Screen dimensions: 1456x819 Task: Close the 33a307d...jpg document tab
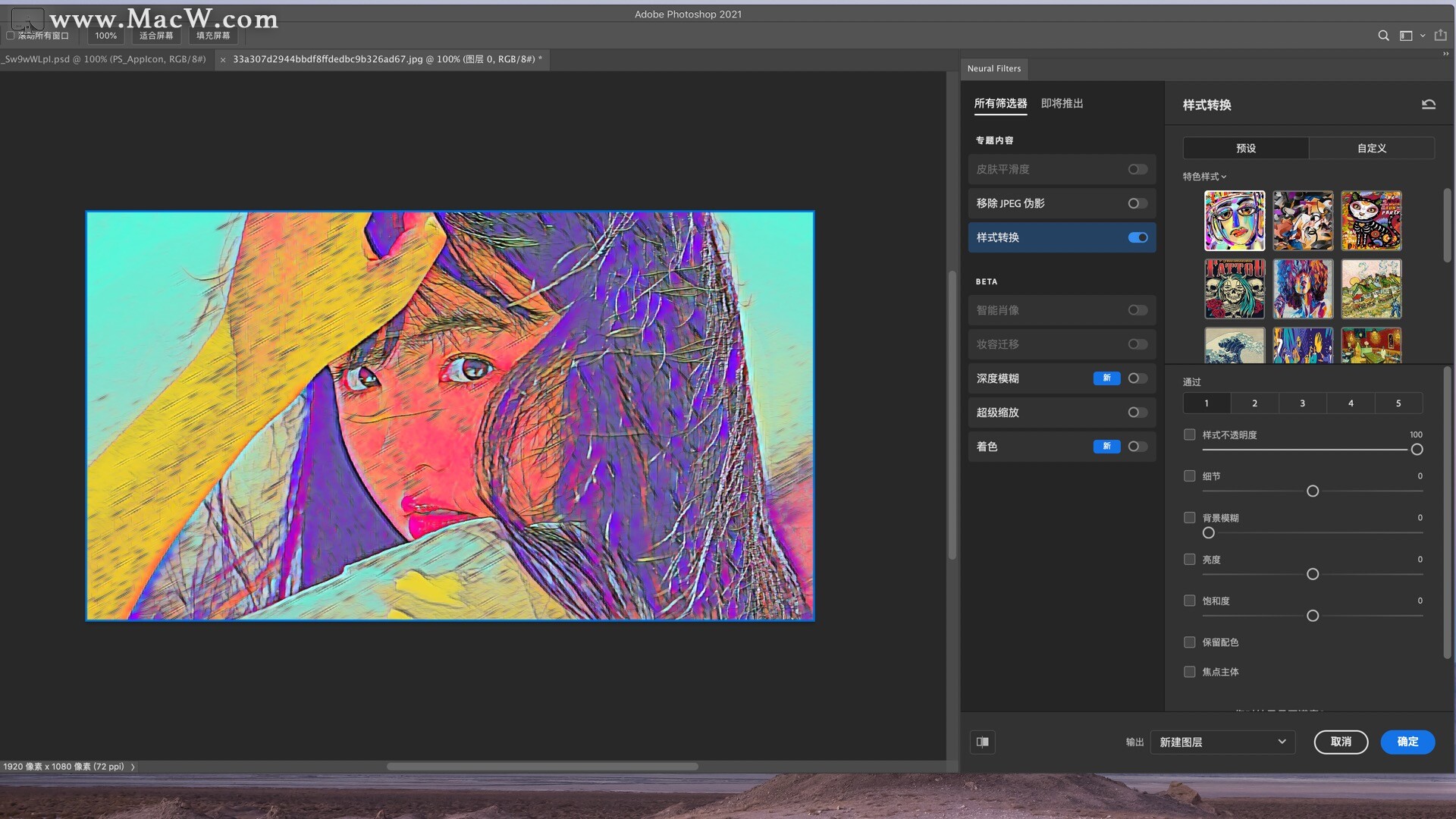[223, 59]
